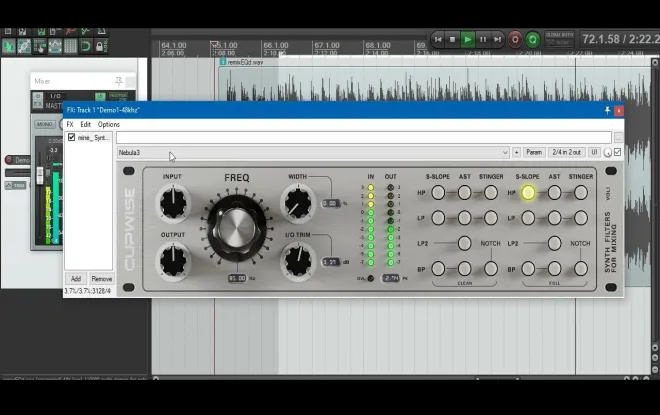Enable Clean HP AST filter button
This screenshot has height=415, width=660.
coord(465,193)
